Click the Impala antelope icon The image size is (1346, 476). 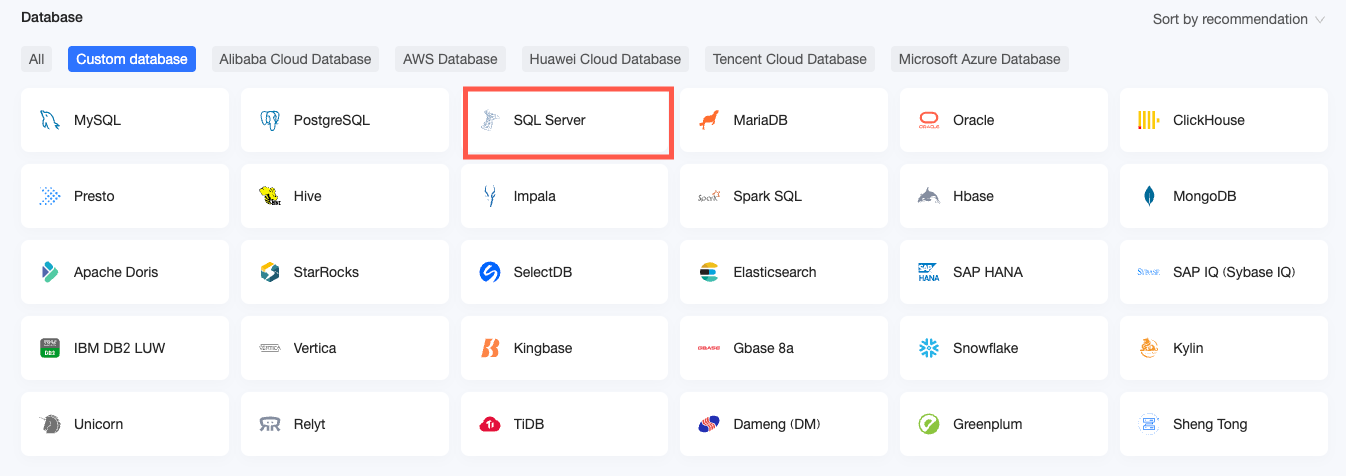(x=489, y=196)
